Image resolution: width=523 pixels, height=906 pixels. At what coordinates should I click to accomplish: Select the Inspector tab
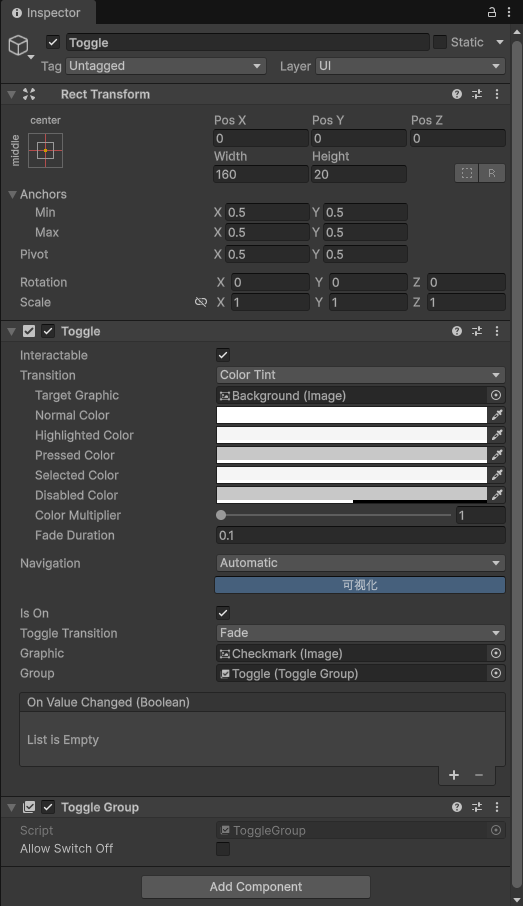click(46, 13)
